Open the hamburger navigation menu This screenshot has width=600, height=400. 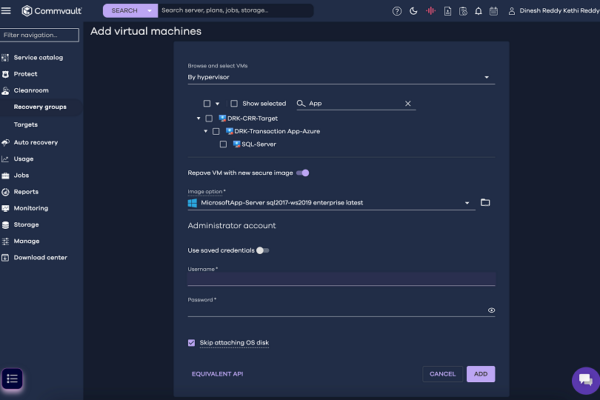pos(6,11)
